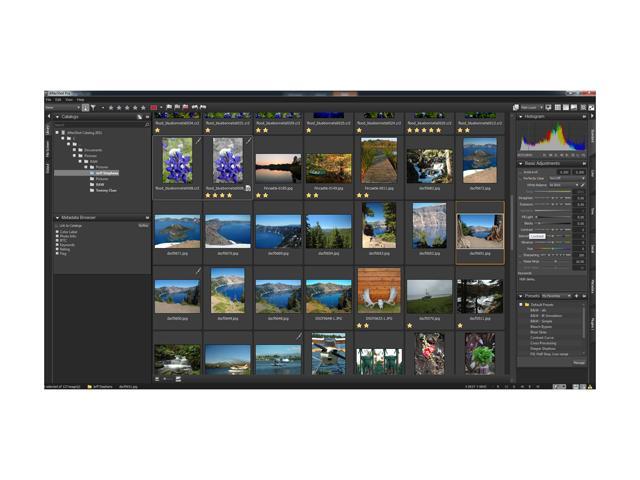Adjust the Exposure slider
Viewport: 640px width, 480px height.
click(x=553, y=204)
